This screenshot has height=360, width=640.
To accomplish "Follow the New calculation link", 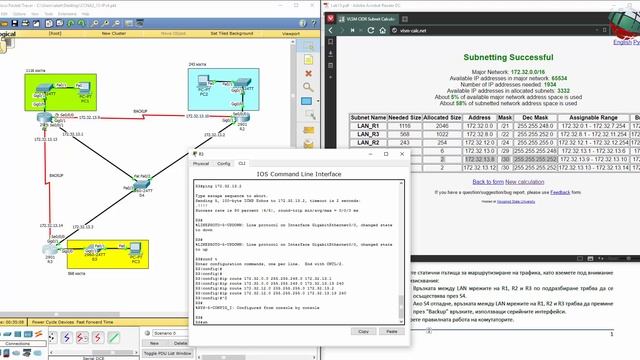I will pos(524,182).
